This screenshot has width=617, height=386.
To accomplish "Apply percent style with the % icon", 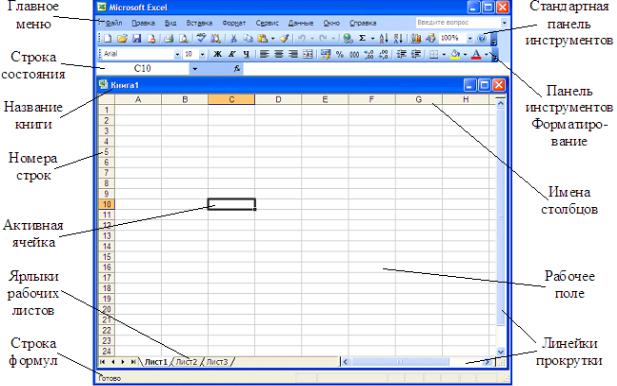I will click(340, 55).
